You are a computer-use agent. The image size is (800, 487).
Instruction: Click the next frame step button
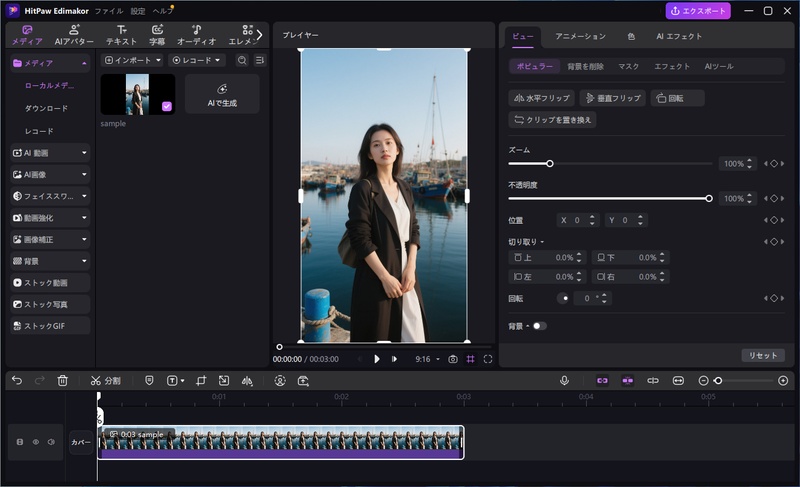394,359
